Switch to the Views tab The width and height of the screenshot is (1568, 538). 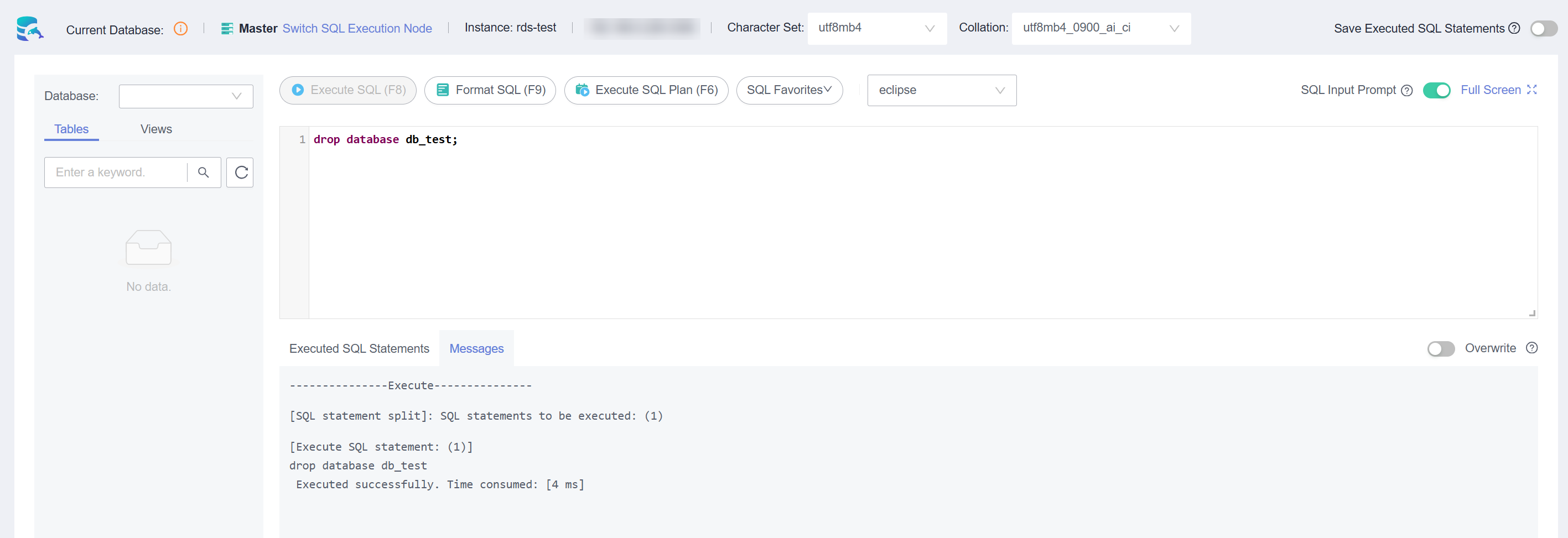click(156, 129)
